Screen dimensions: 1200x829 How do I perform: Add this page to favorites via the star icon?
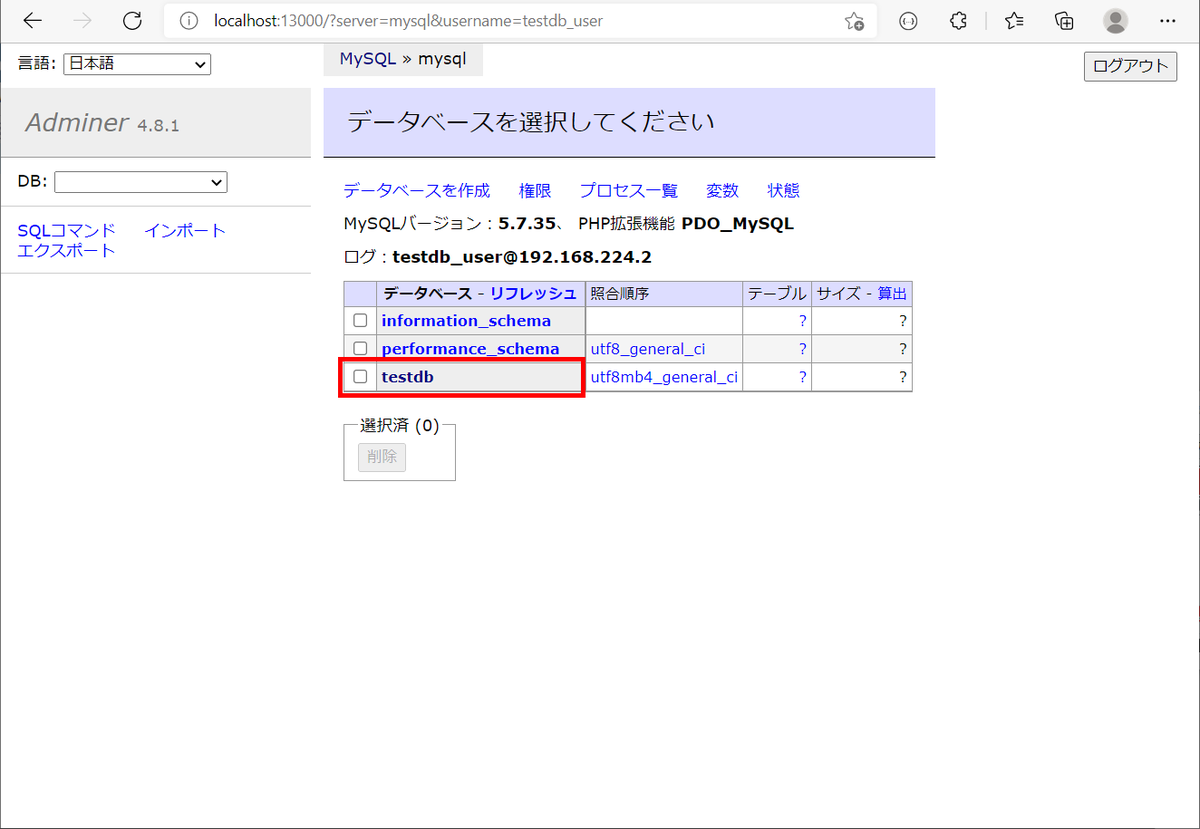855,21
